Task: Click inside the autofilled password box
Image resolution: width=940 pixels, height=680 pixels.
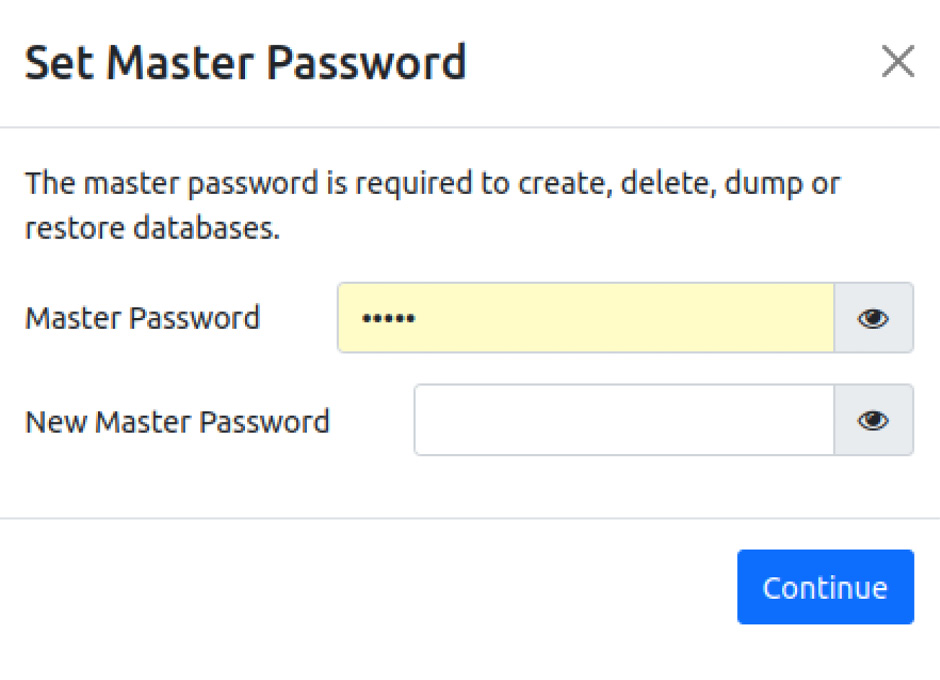Action: pos(586,318)
